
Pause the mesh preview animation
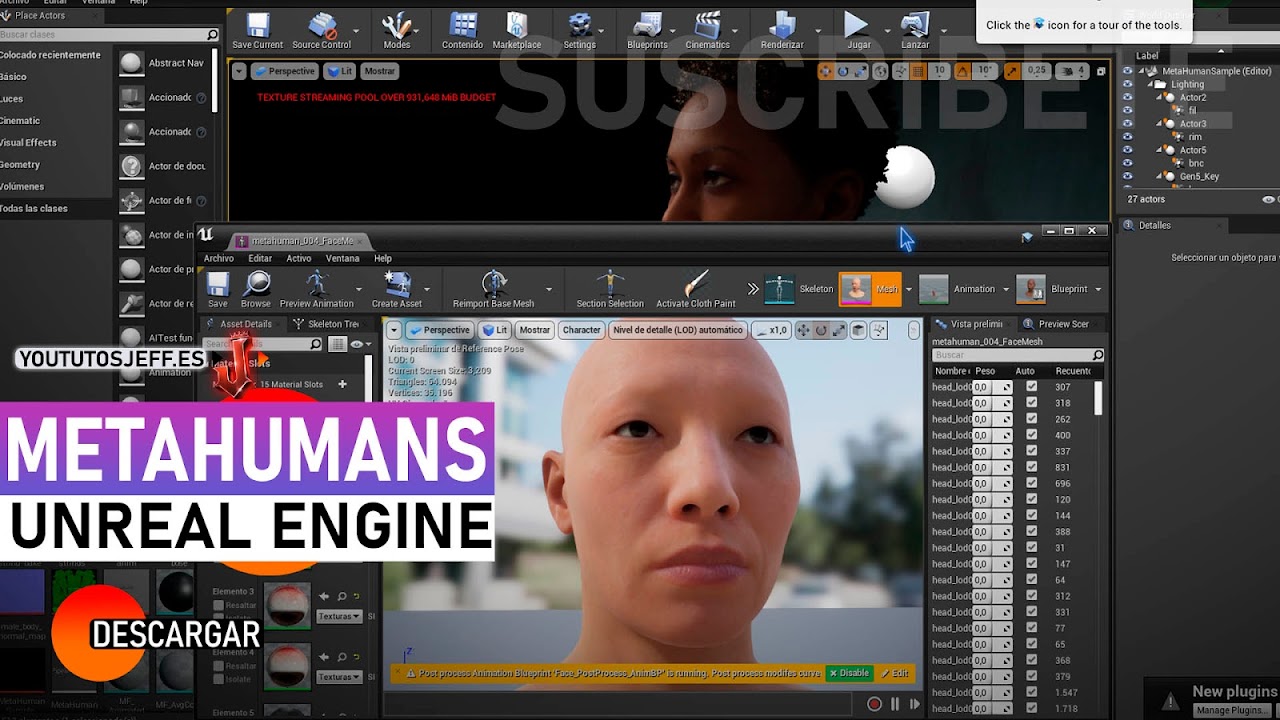(x=895, y=704)
